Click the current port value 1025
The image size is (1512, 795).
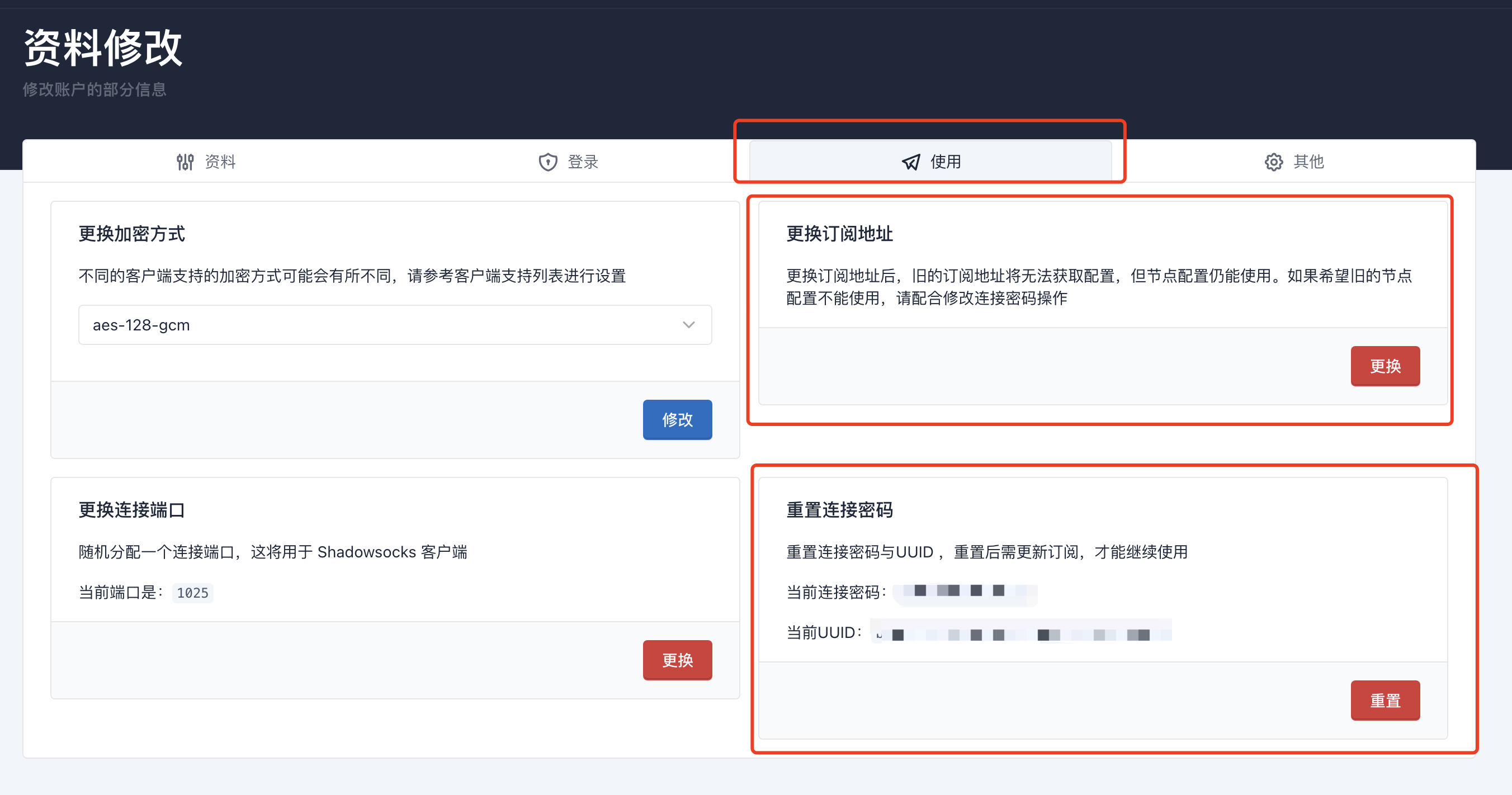pos(192,593)
